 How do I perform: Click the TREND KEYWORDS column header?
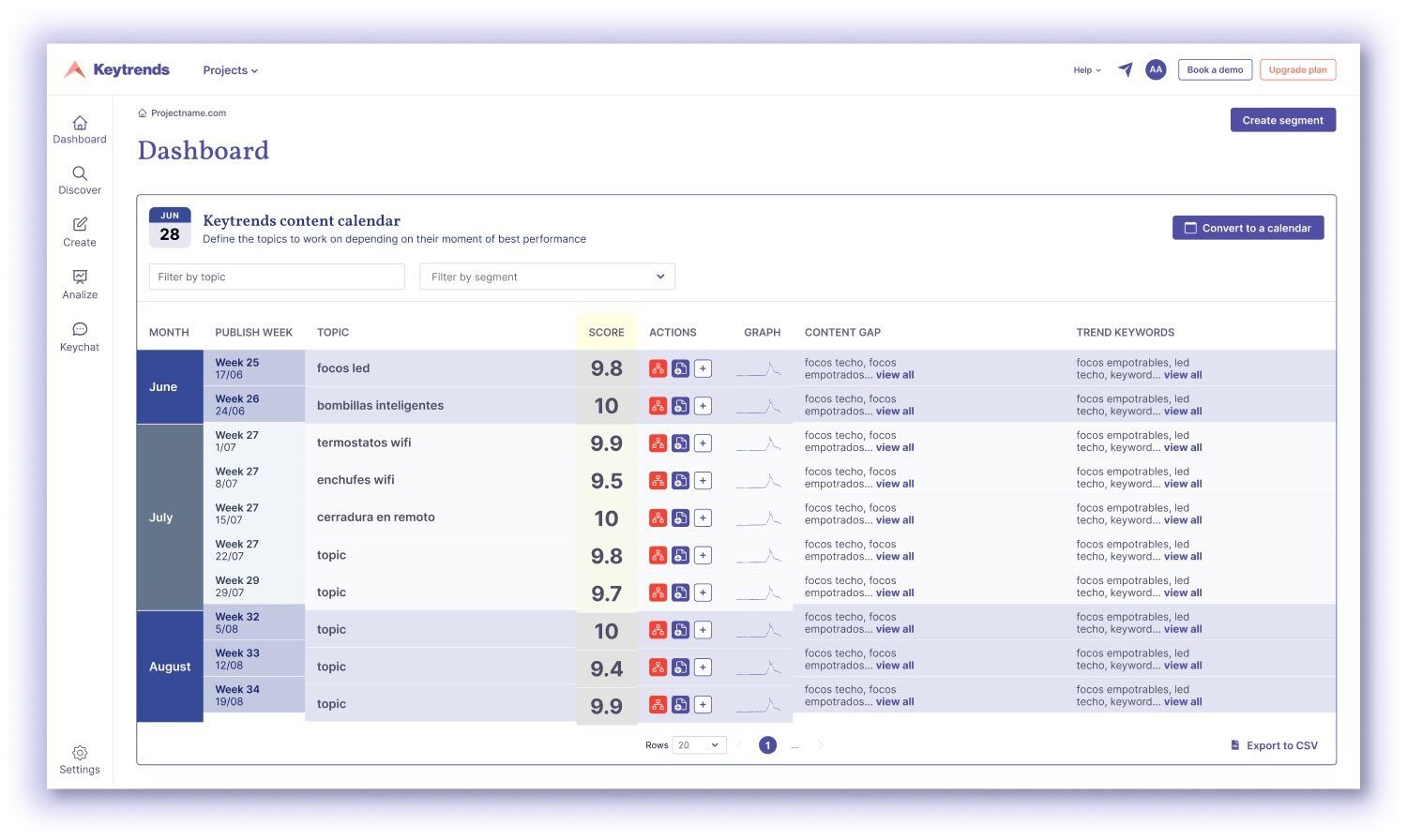click(x=1125, y=332)
